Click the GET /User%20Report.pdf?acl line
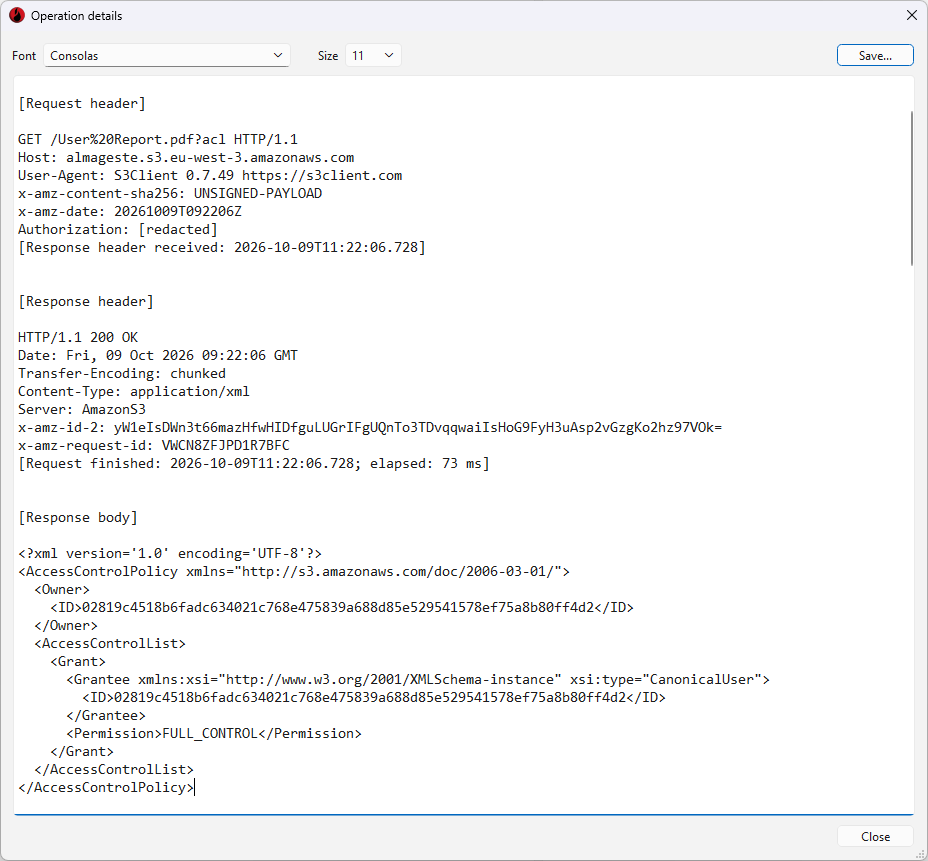Screen dimensions: 928x861 point(158,140)
